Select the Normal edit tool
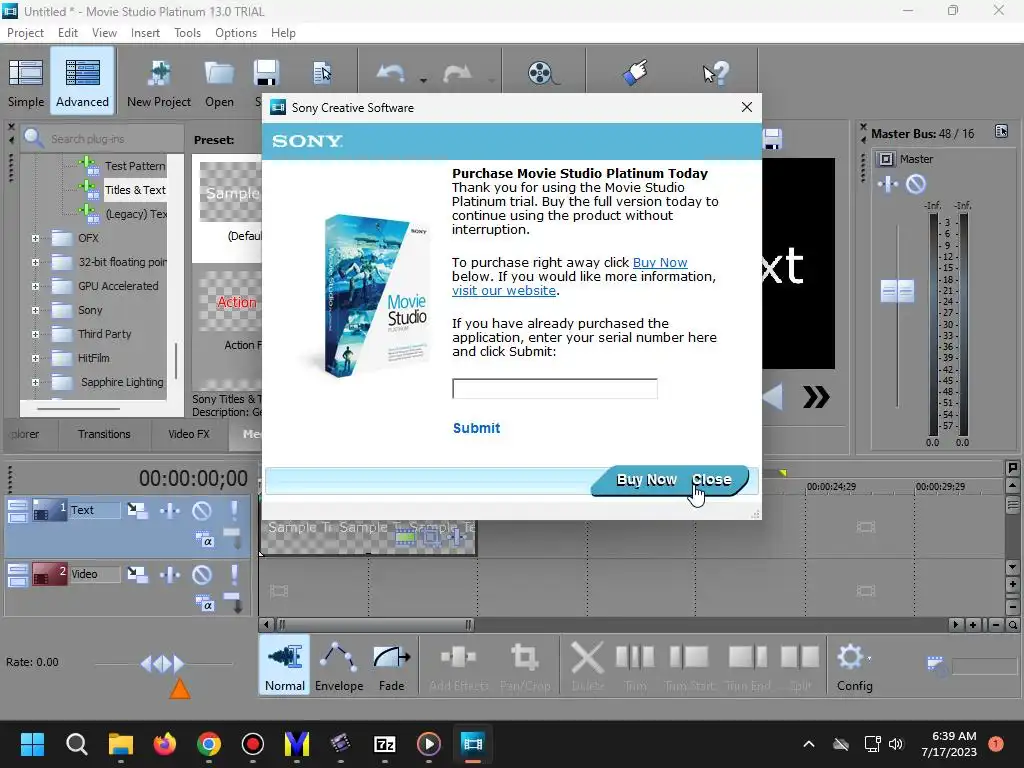 click(285, 666)
